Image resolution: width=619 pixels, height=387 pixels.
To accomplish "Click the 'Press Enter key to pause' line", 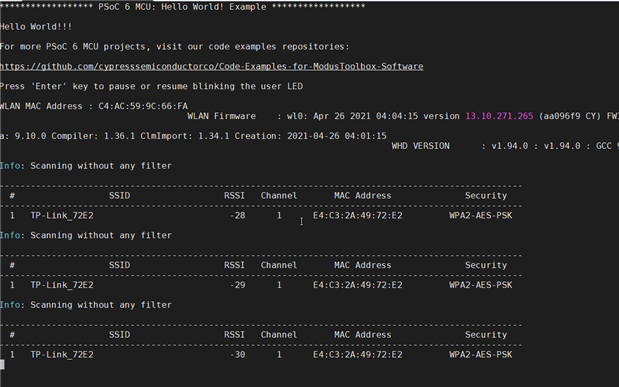I will tap(152, 86).
